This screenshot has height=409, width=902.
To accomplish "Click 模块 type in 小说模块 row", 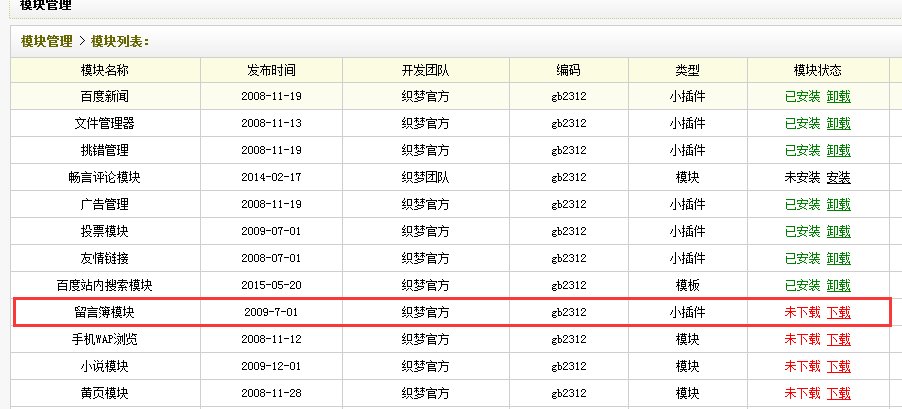I will pyautogui.click(x=687, y=366).
